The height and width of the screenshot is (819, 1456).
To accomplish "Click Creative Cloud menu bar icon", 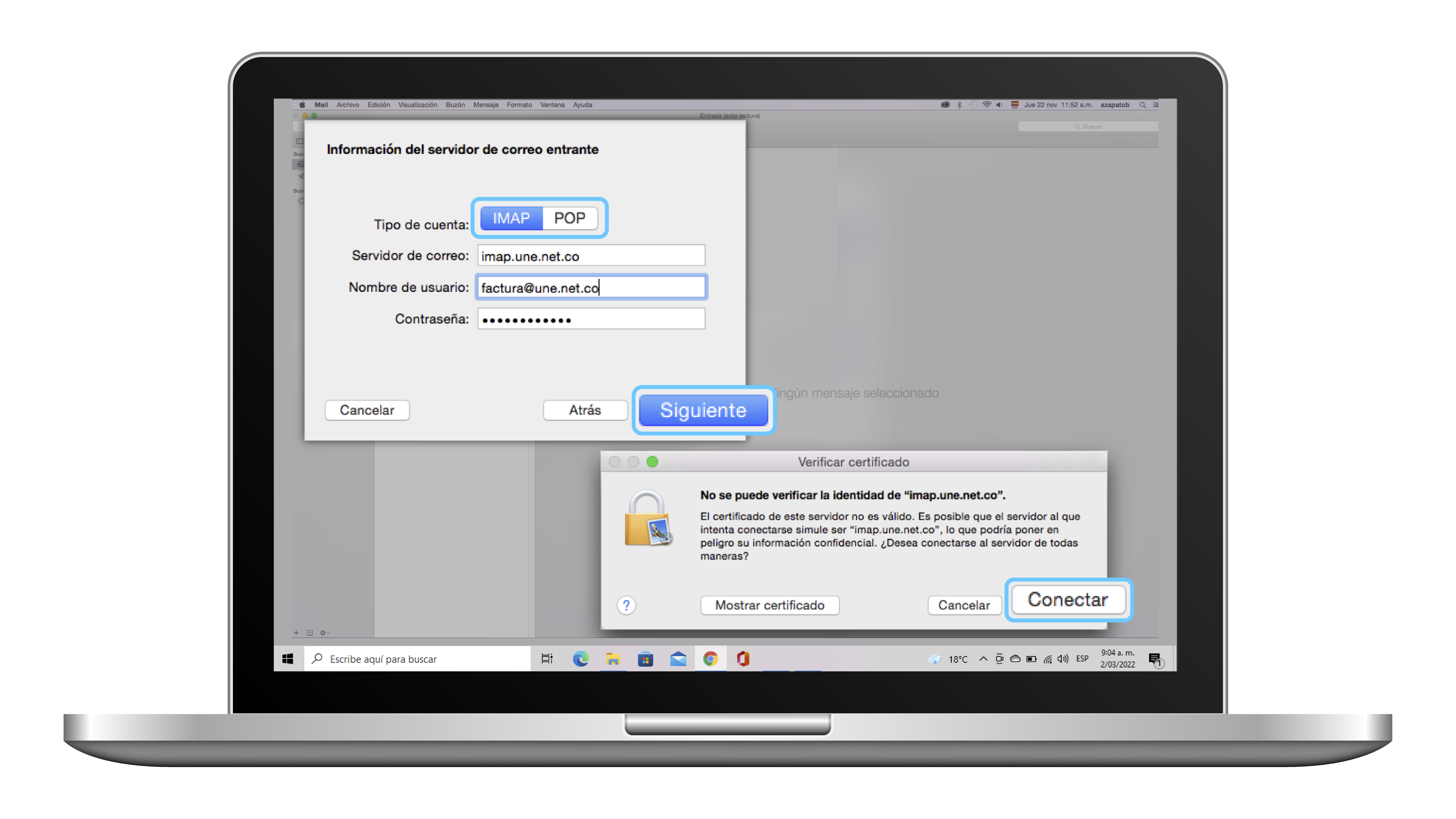I will click(945, 105).
